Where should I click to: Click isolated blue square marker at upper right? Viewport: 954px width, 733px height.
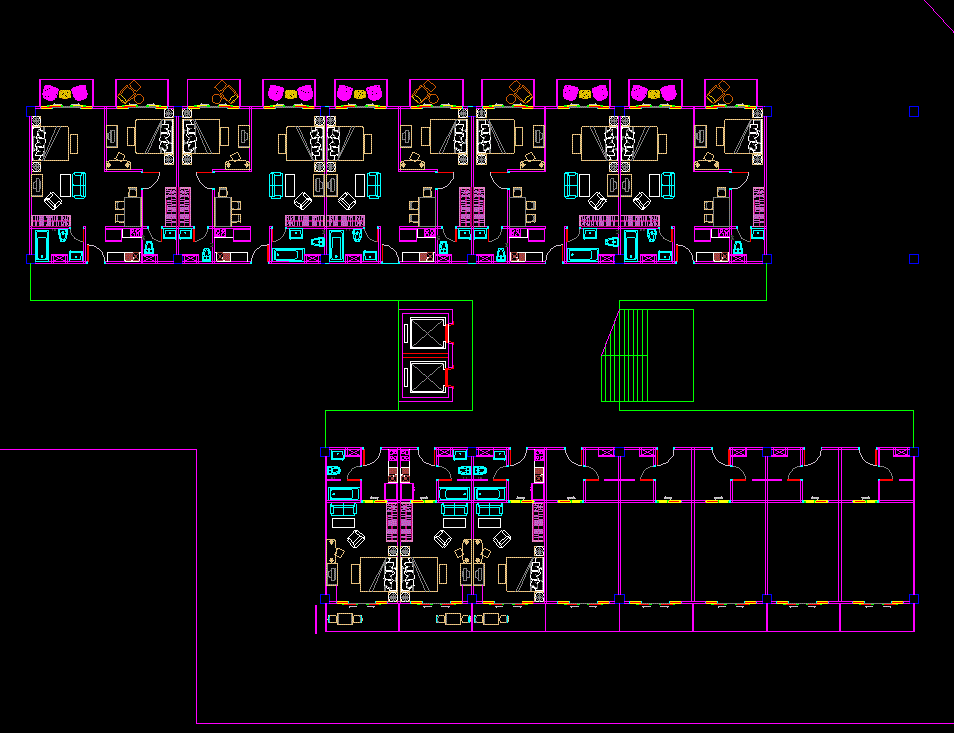click(914, 112)
